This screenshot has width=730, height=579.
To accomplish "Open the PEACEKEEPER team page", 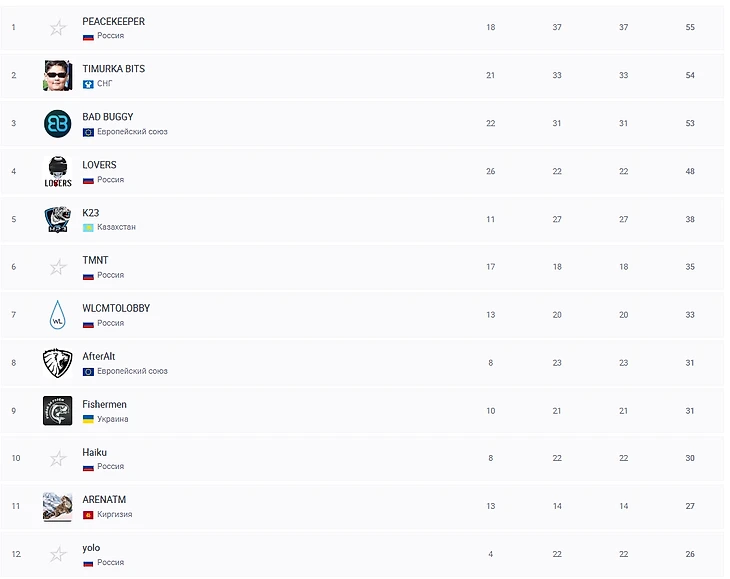I will click(x=113, y=21).
